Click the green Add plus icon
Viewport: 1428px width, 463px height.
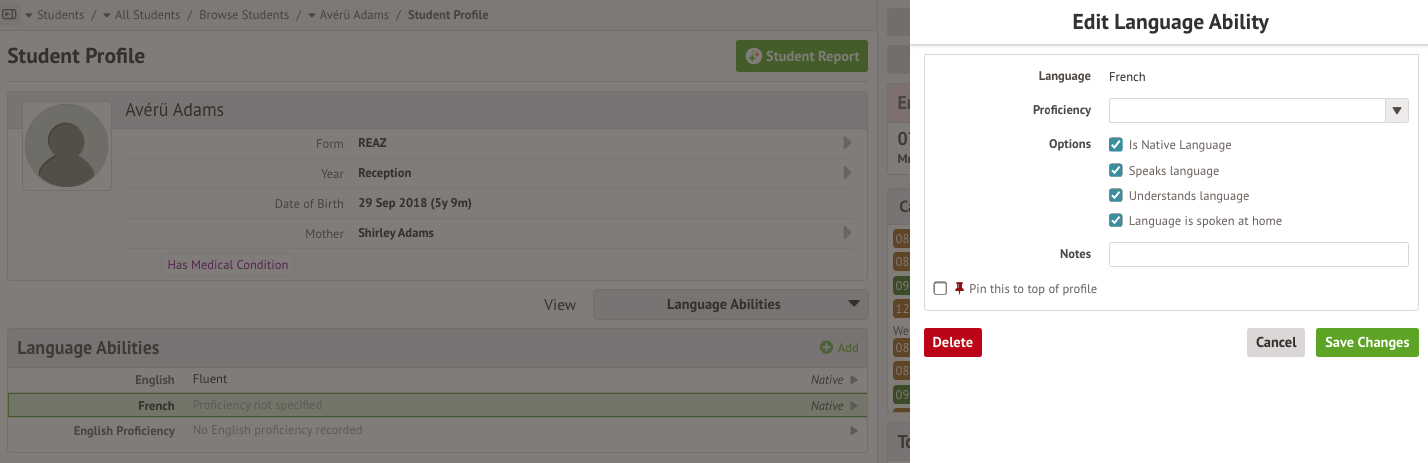click(826, 348)
